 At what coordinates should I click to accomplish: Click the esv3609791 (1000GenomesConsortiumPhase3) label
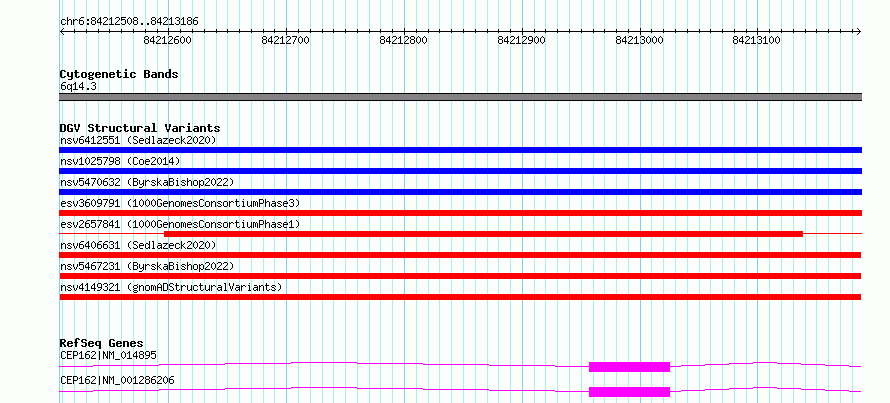click(x=180, y=203)
